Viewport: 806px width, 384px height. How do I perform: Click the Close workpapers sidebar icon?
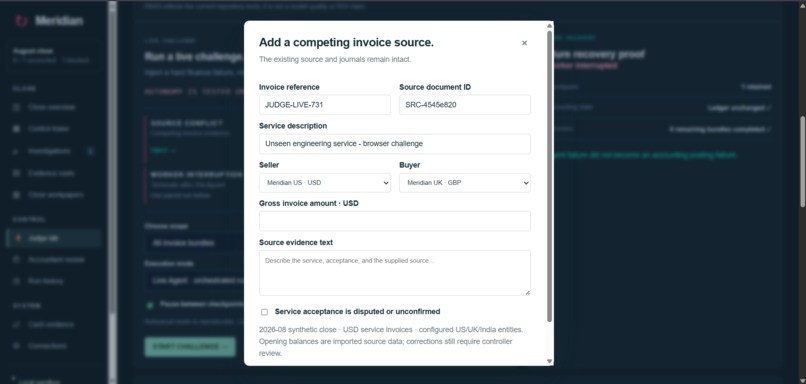(x=17, y=195)
